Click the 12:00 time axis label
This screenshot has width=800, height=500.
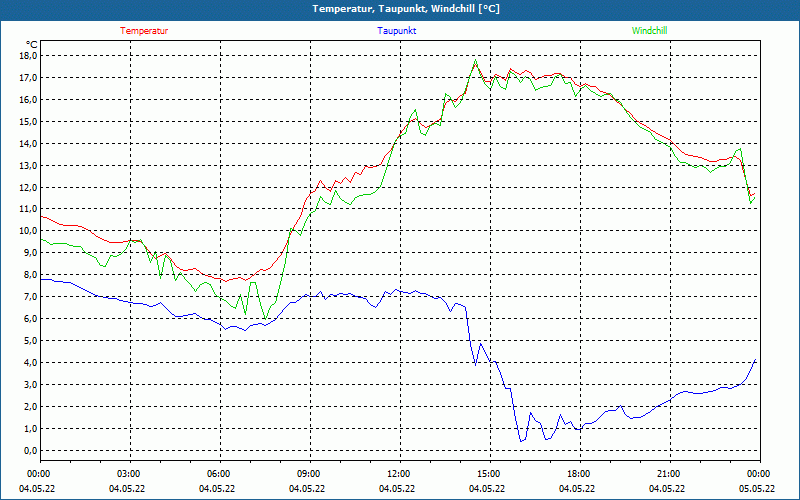coord(397,474)
